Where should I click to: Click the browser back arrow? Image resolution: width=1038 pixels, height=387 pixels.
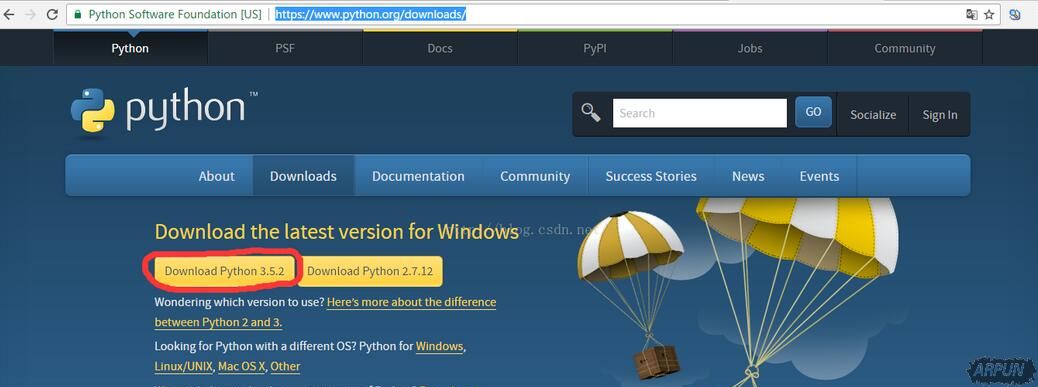8,14
